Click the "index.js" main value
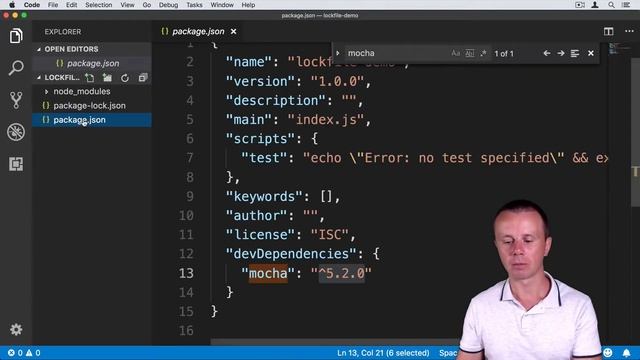 (326, 120)
